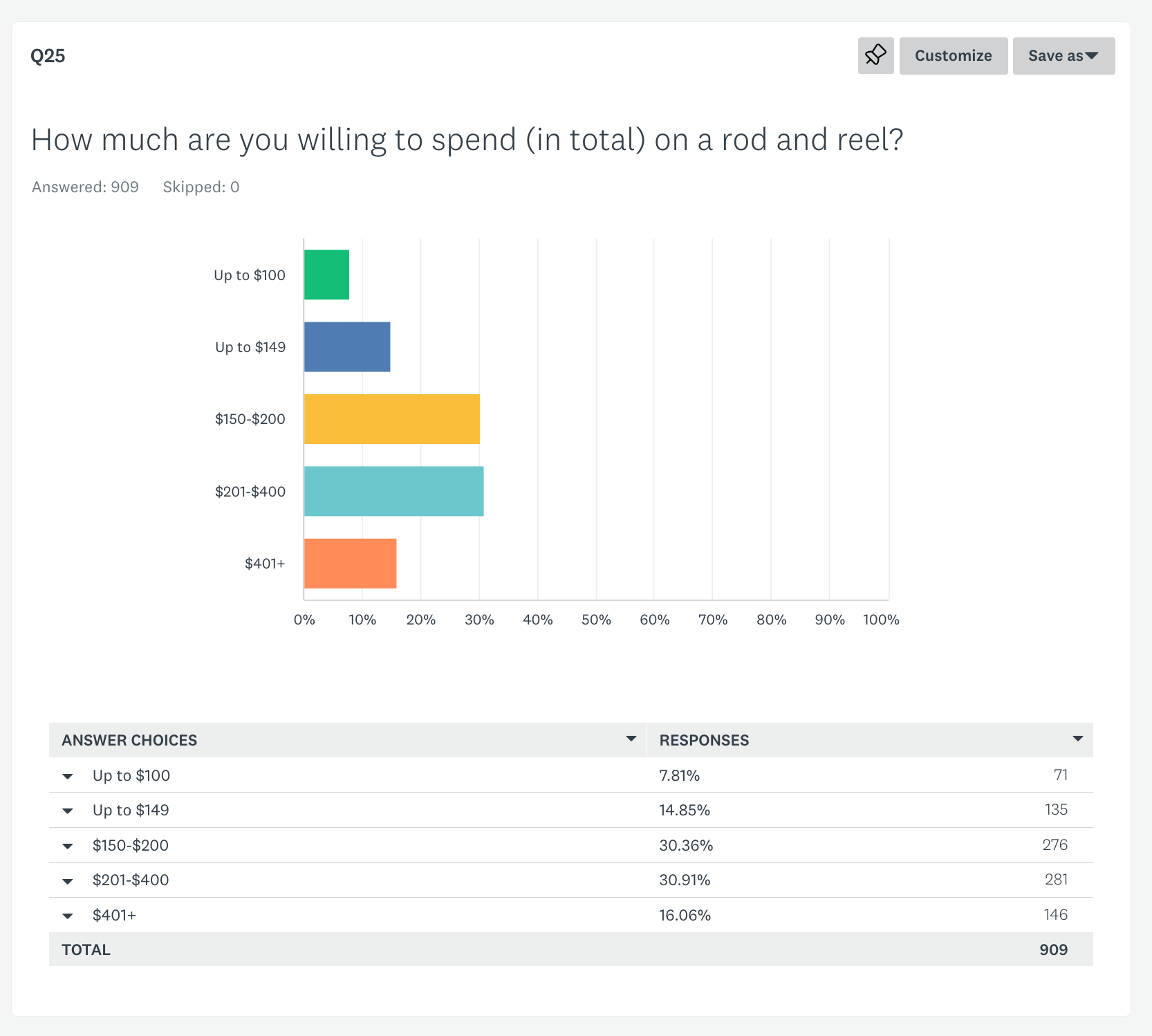Click the Up to $100 table row label
Image resolution: width=1152 pixels, height=1036 pixels.
point(131,775)
